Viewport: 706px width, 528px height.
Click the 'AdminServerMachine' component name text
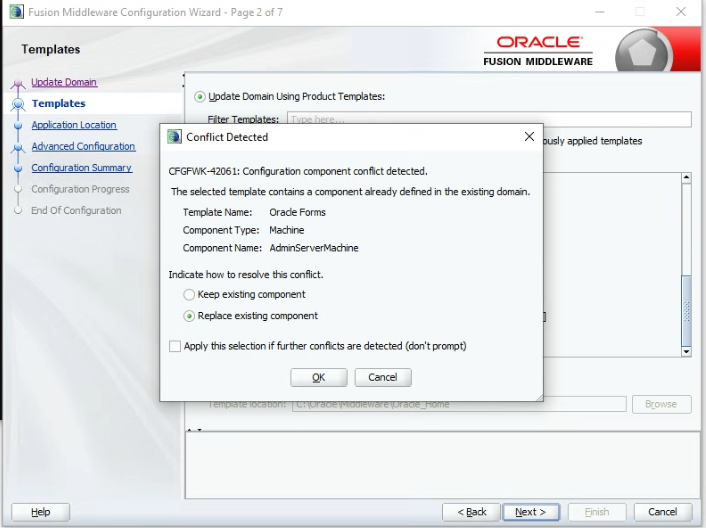314,248
